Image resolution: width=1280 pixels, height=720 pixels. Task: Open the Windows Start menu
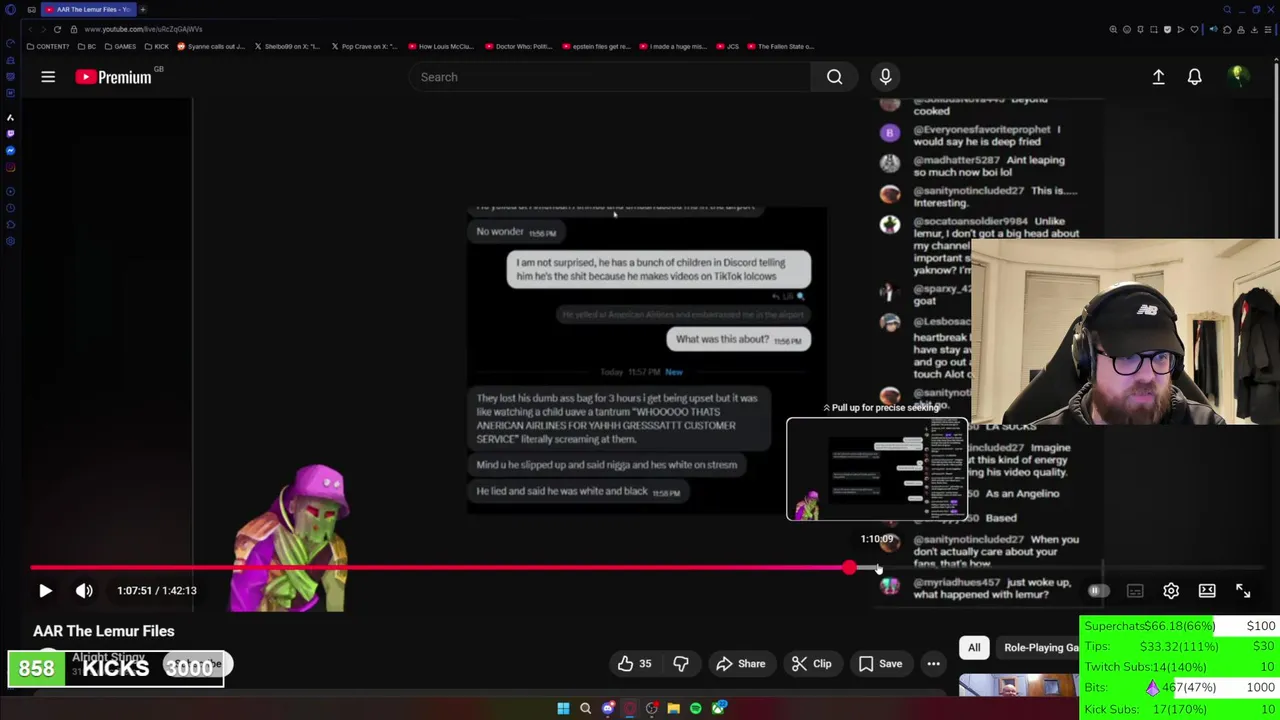(563, 708)
